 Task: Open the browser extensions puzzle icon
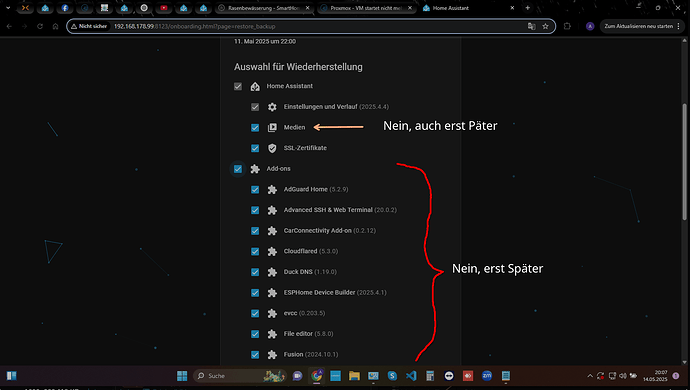(567, 26)
